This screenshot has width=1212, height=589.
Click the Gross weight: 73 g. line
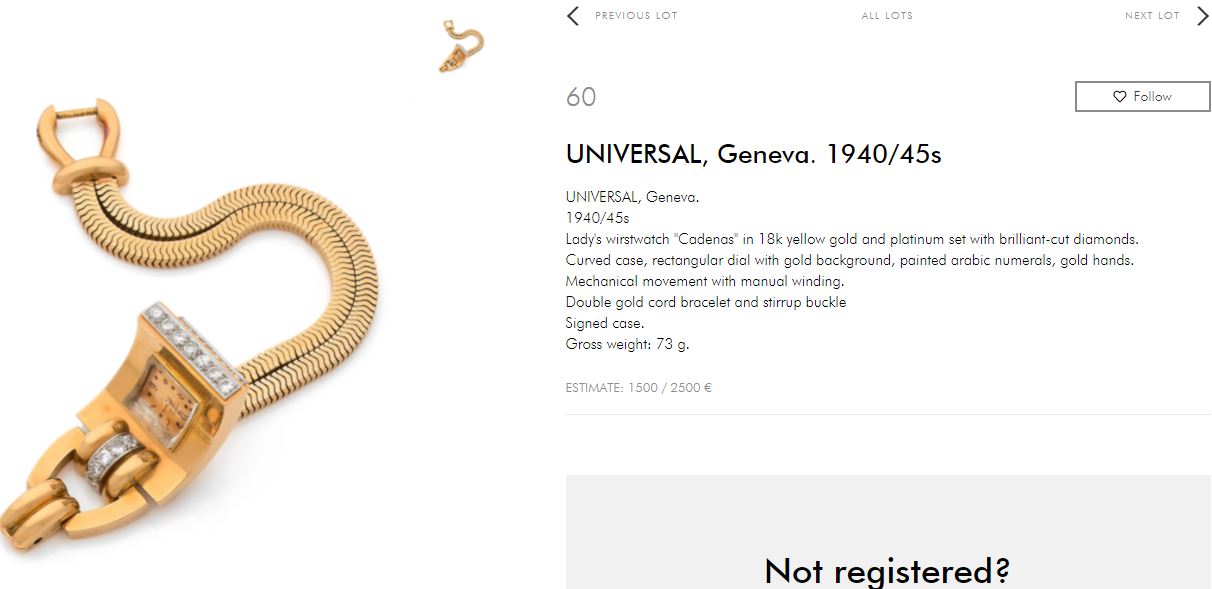(x=628, y=344)
